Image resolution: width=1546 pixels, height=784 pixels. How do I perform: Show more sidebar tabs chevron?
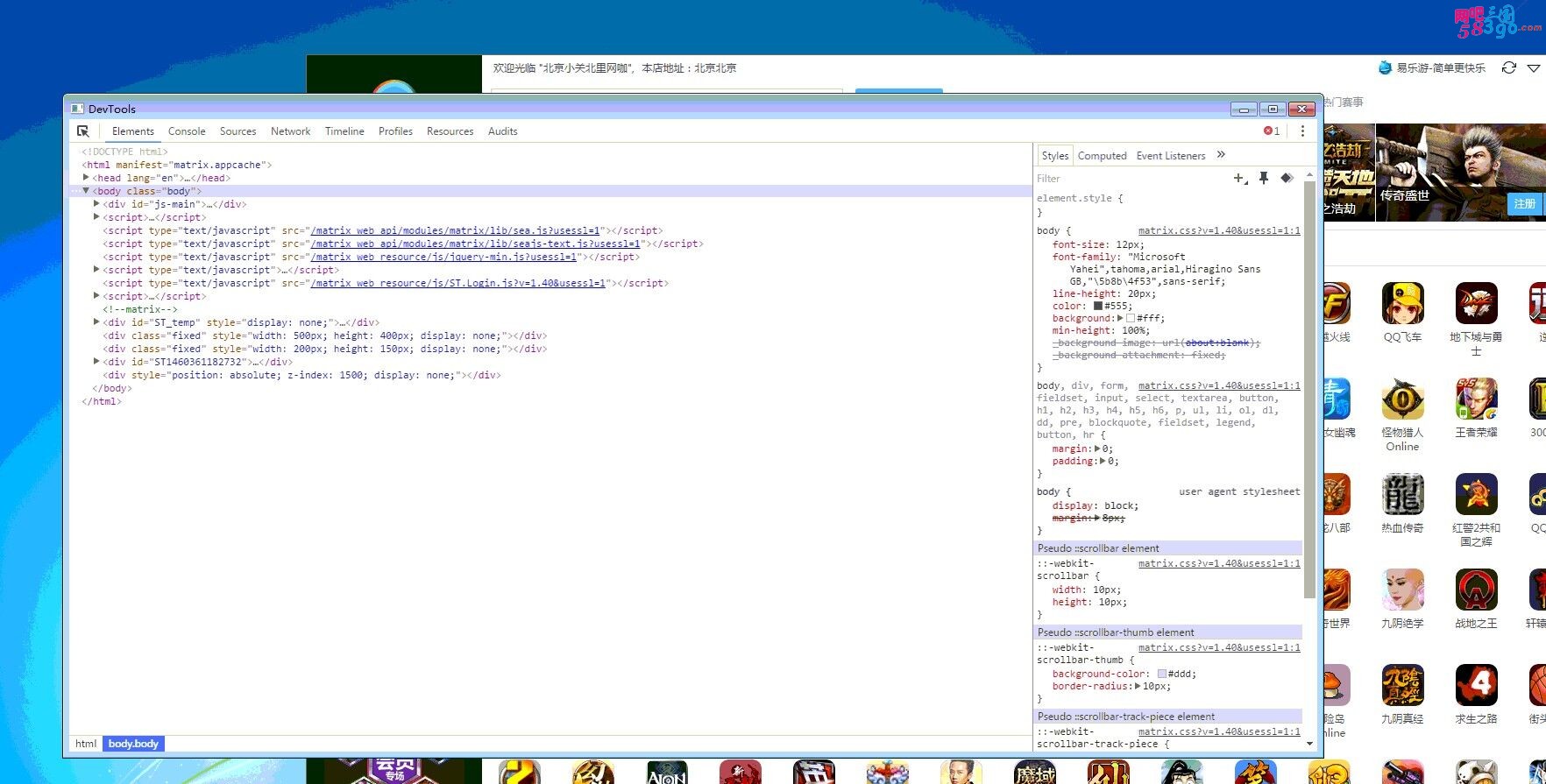[x=1221, y=155]
